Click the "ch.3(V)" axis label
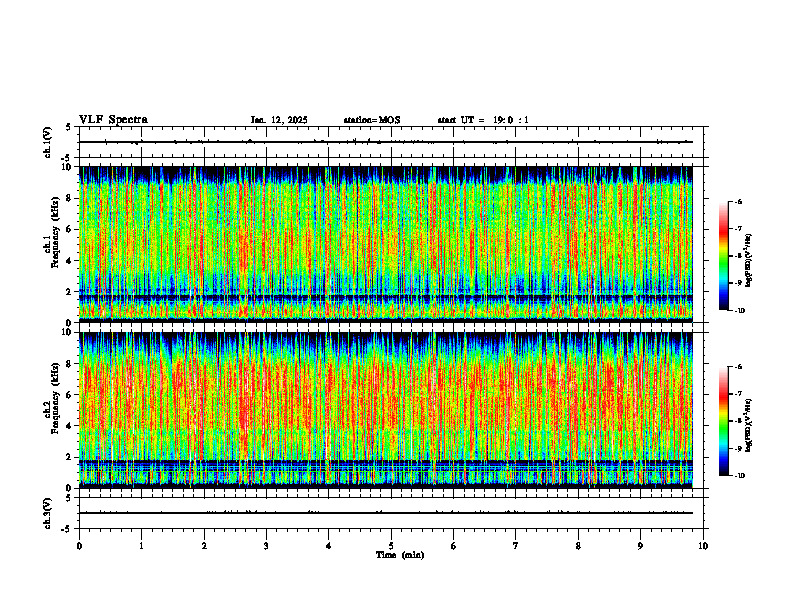Image resolution: width=792 pixels, height=612 pixels. 47,513
